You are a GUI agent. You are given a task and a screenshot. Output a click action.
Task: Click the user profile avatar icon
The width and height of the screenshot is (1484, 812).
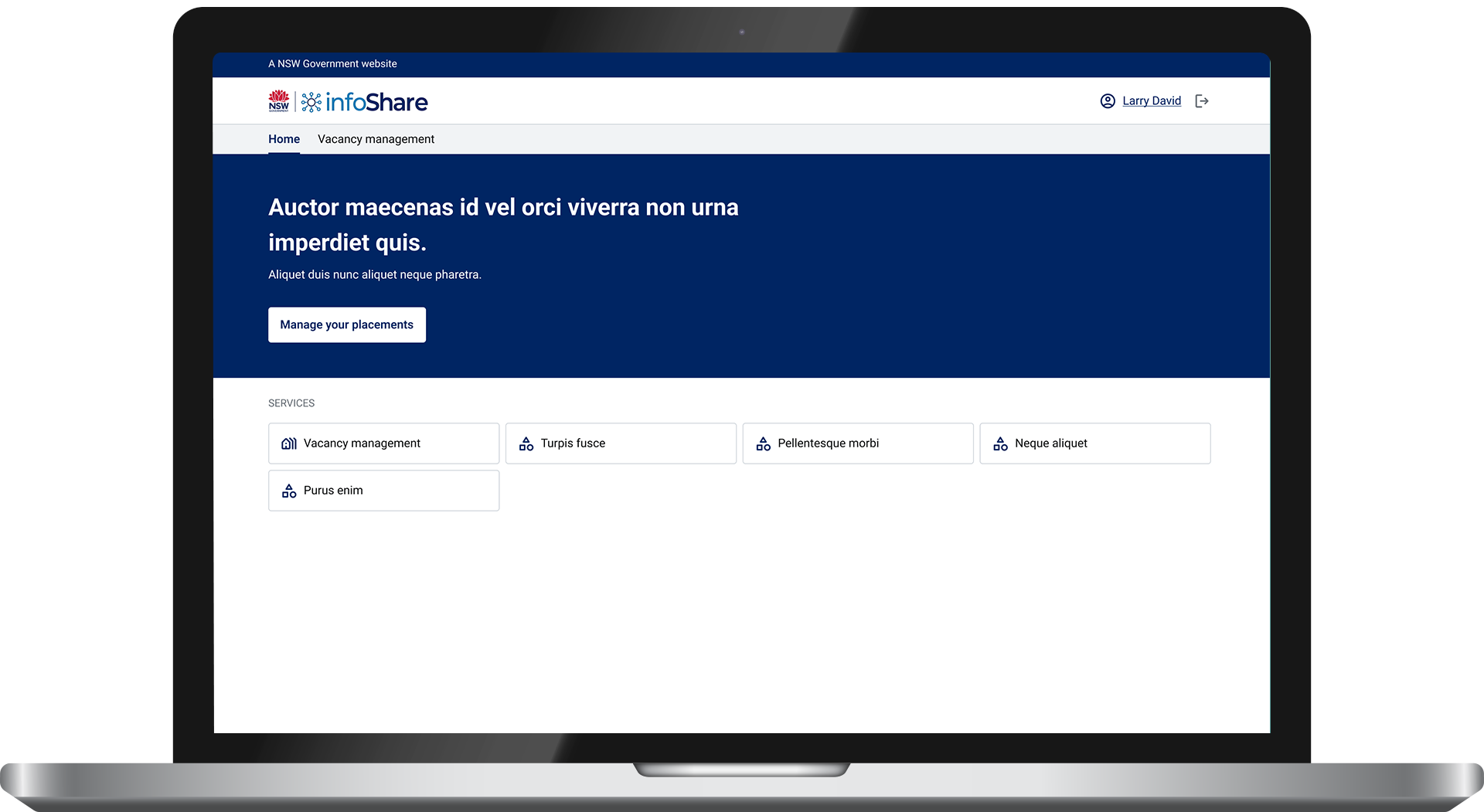click(1108, 101)
